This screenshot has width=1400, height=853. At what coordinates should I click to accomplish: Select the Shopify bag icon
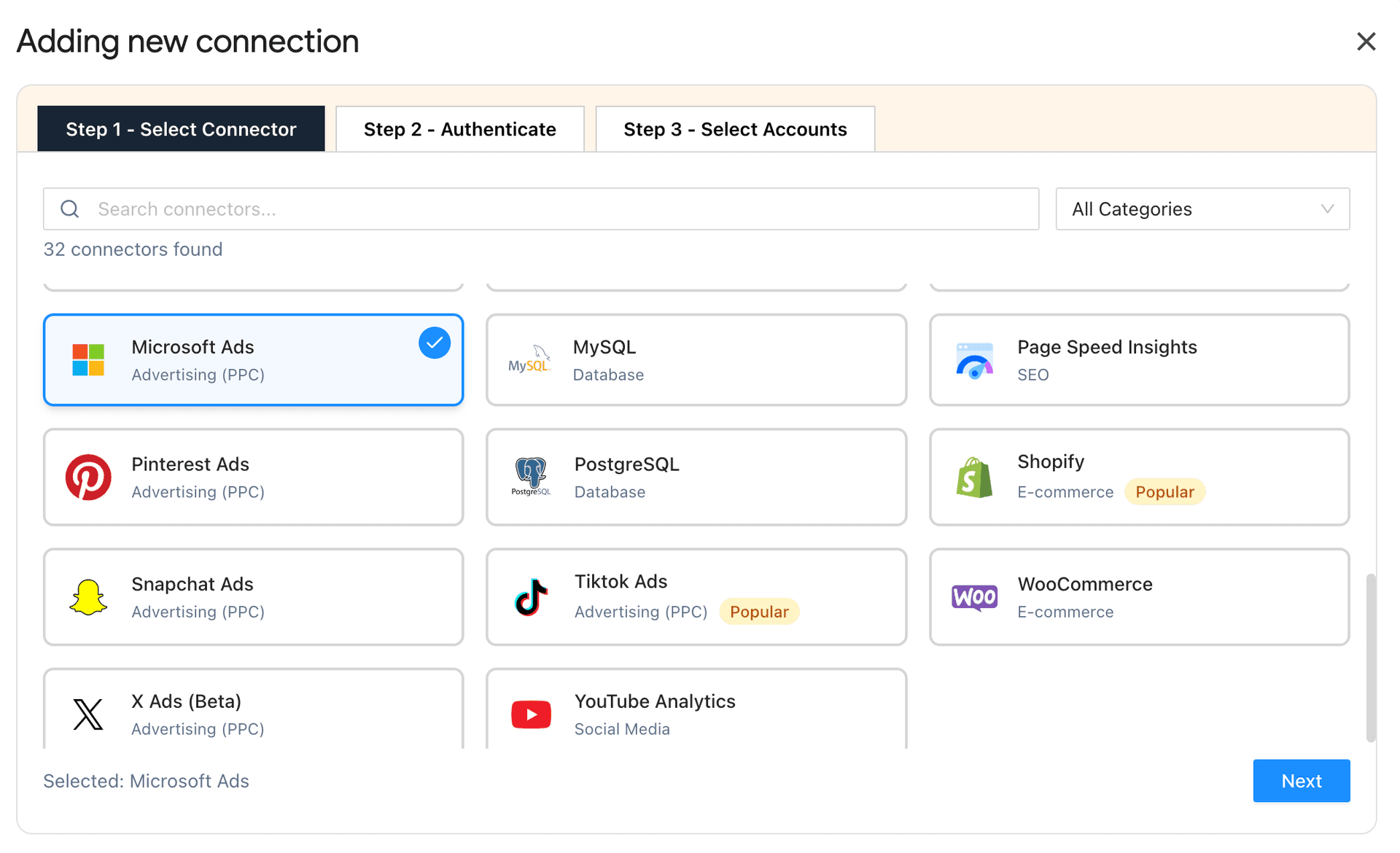[973, 477]
